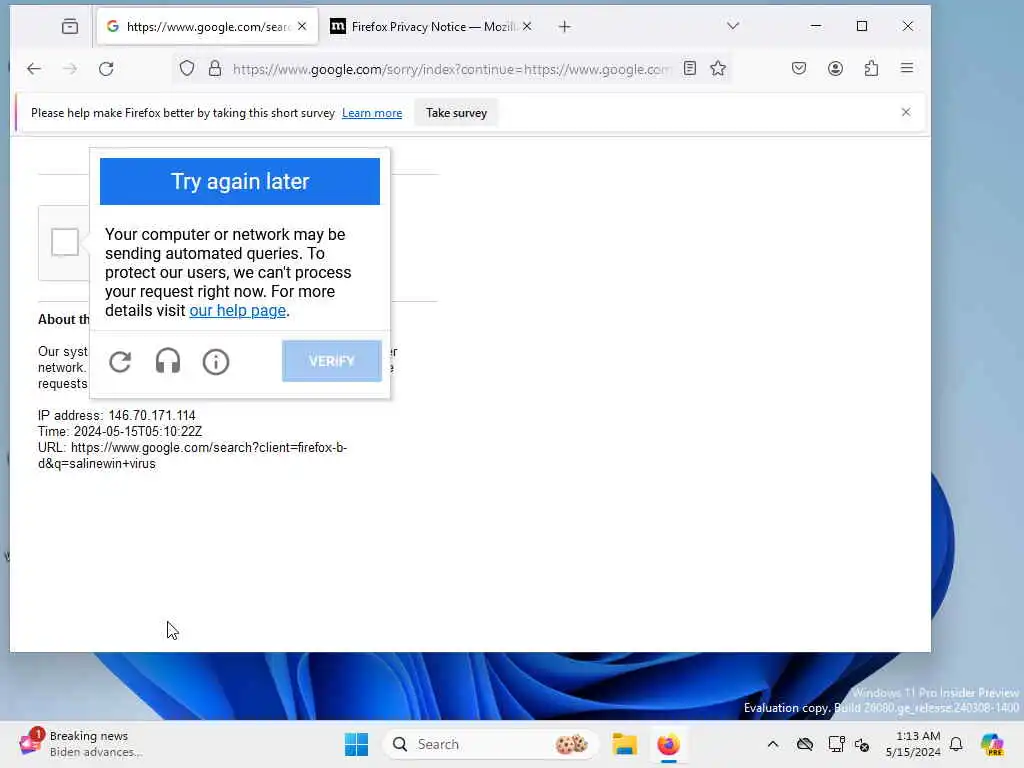This screenshot has height=768, width=1024.
Task: Get a new captcha challenge reload icon
Action: [120, 361]
